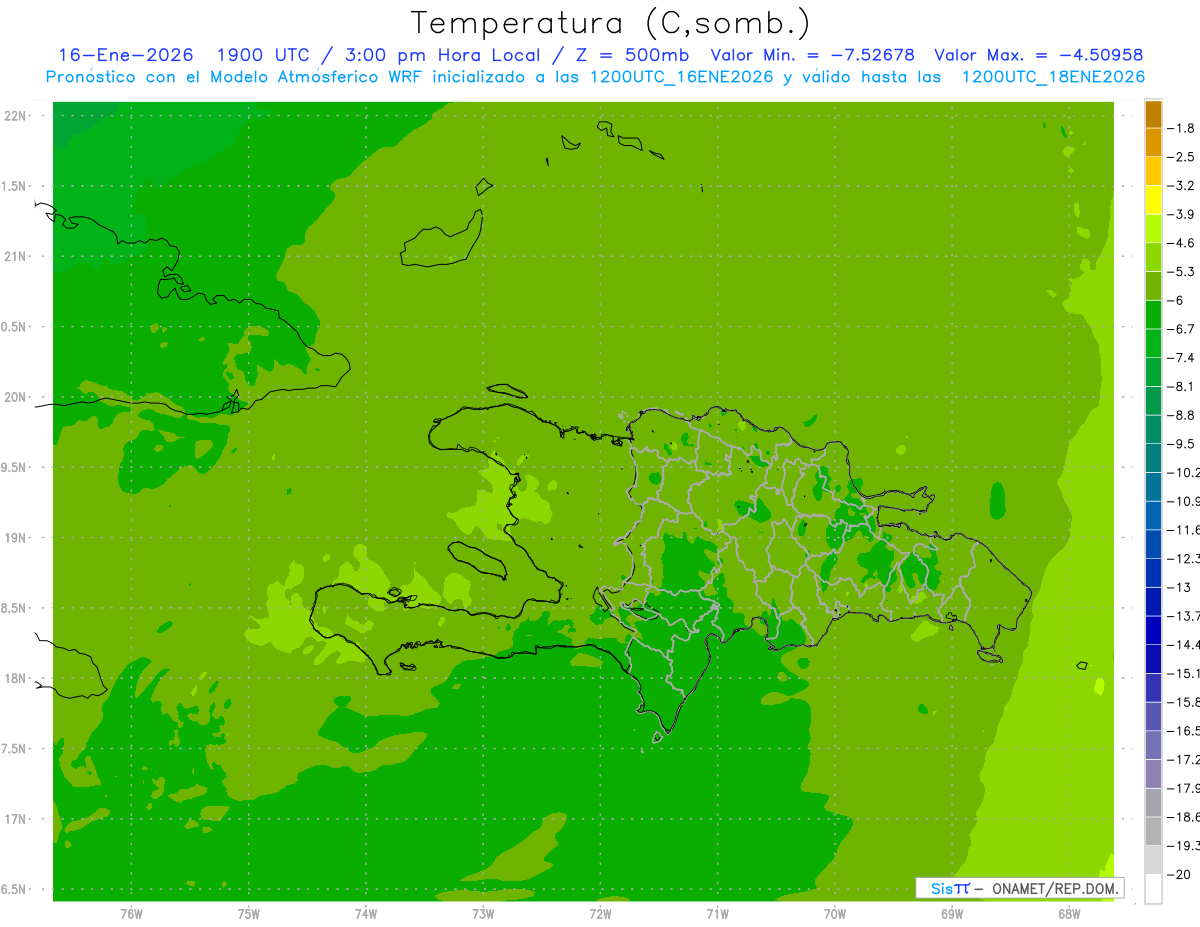Select the "69W" longitude label

coord(952,914)
